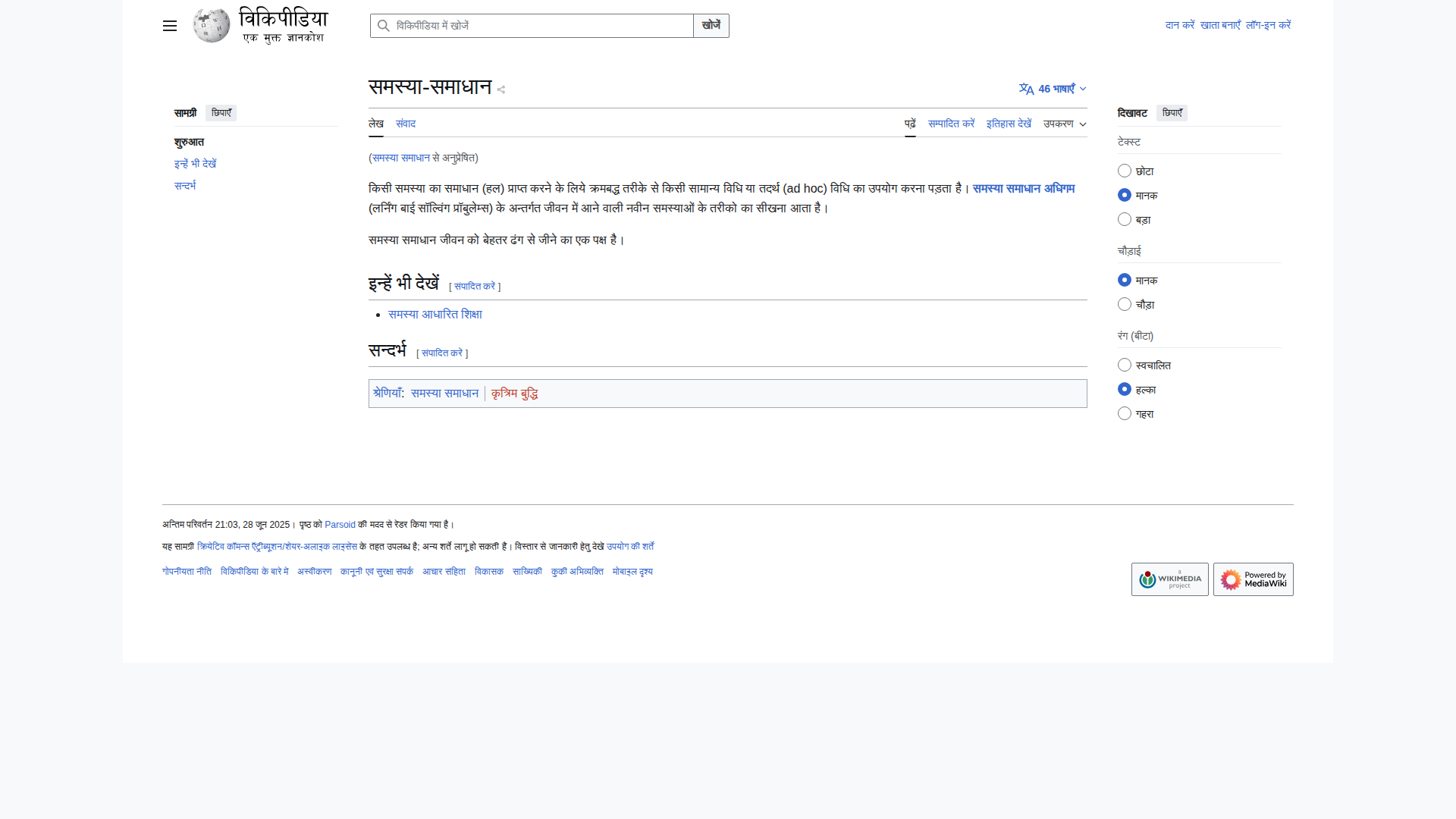Viewport: 1456px width, 819px height.
Task: Open the hamburger main menu icon
Action: click(169, 26)
